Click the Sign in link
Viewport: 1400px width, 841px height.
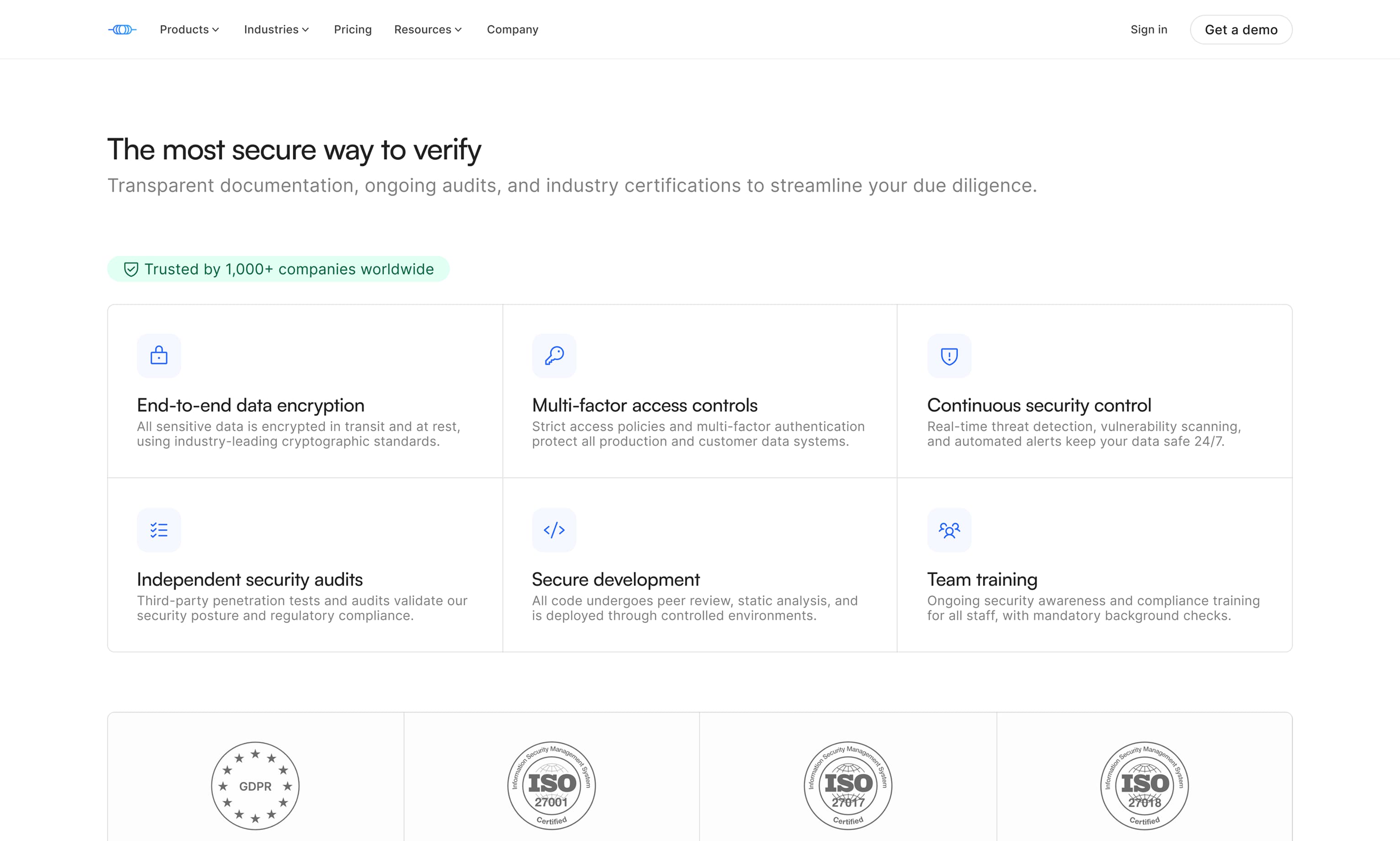point(1149,29)
